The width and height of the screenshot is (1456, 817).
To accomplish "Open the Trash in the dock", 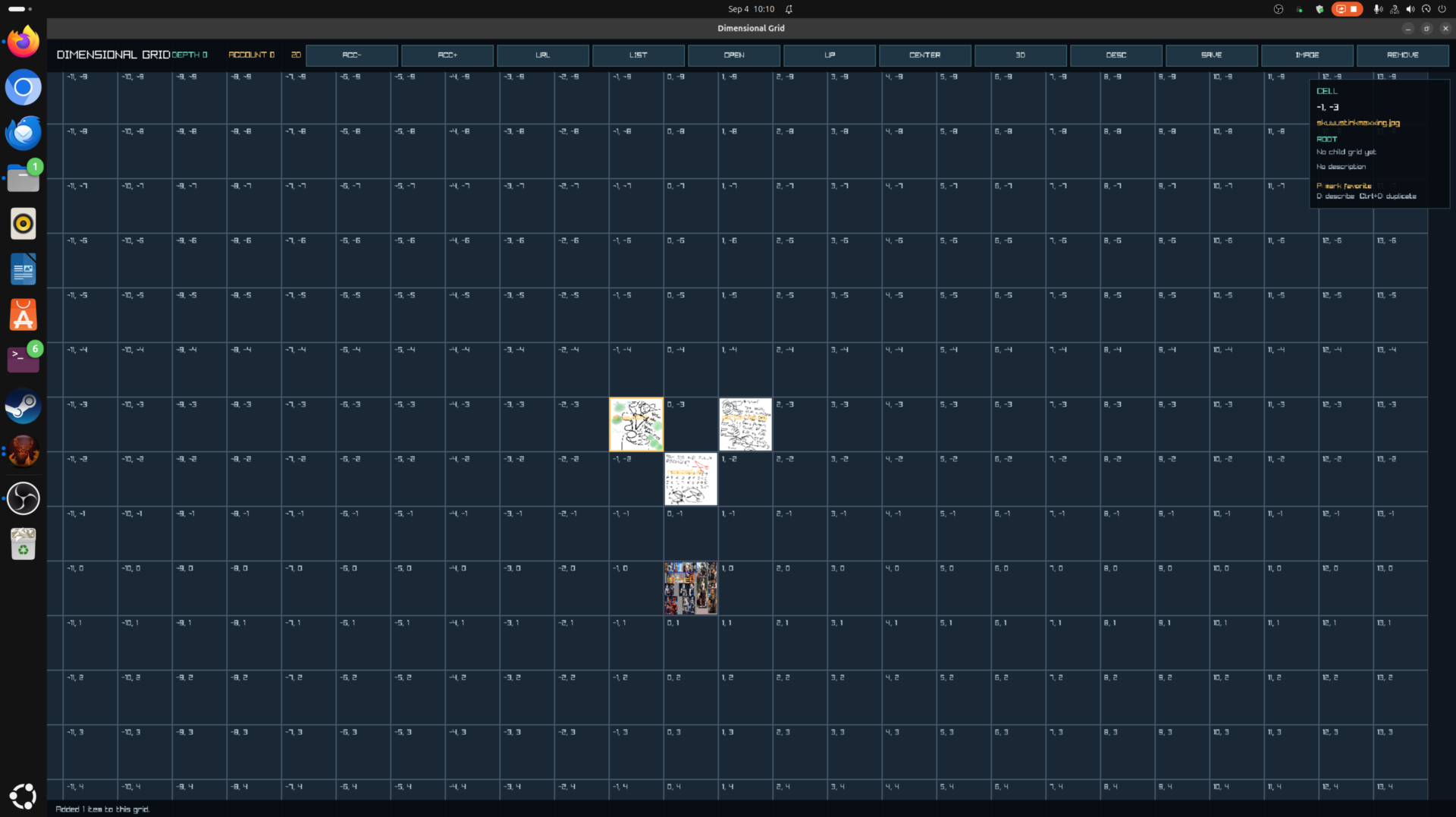I will [x=24, y=543].
